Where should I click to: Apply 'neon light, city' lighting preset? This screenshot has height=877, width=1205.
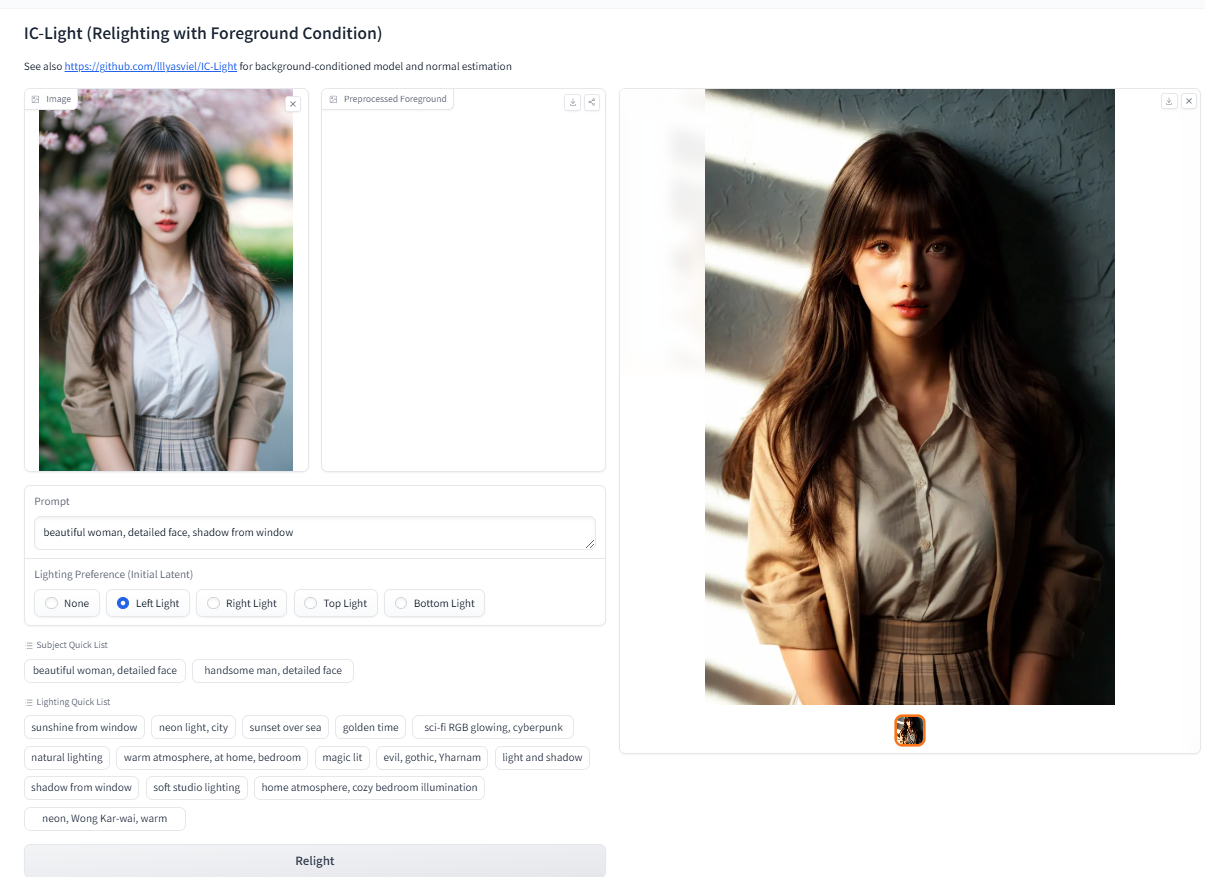pos(194,727)
